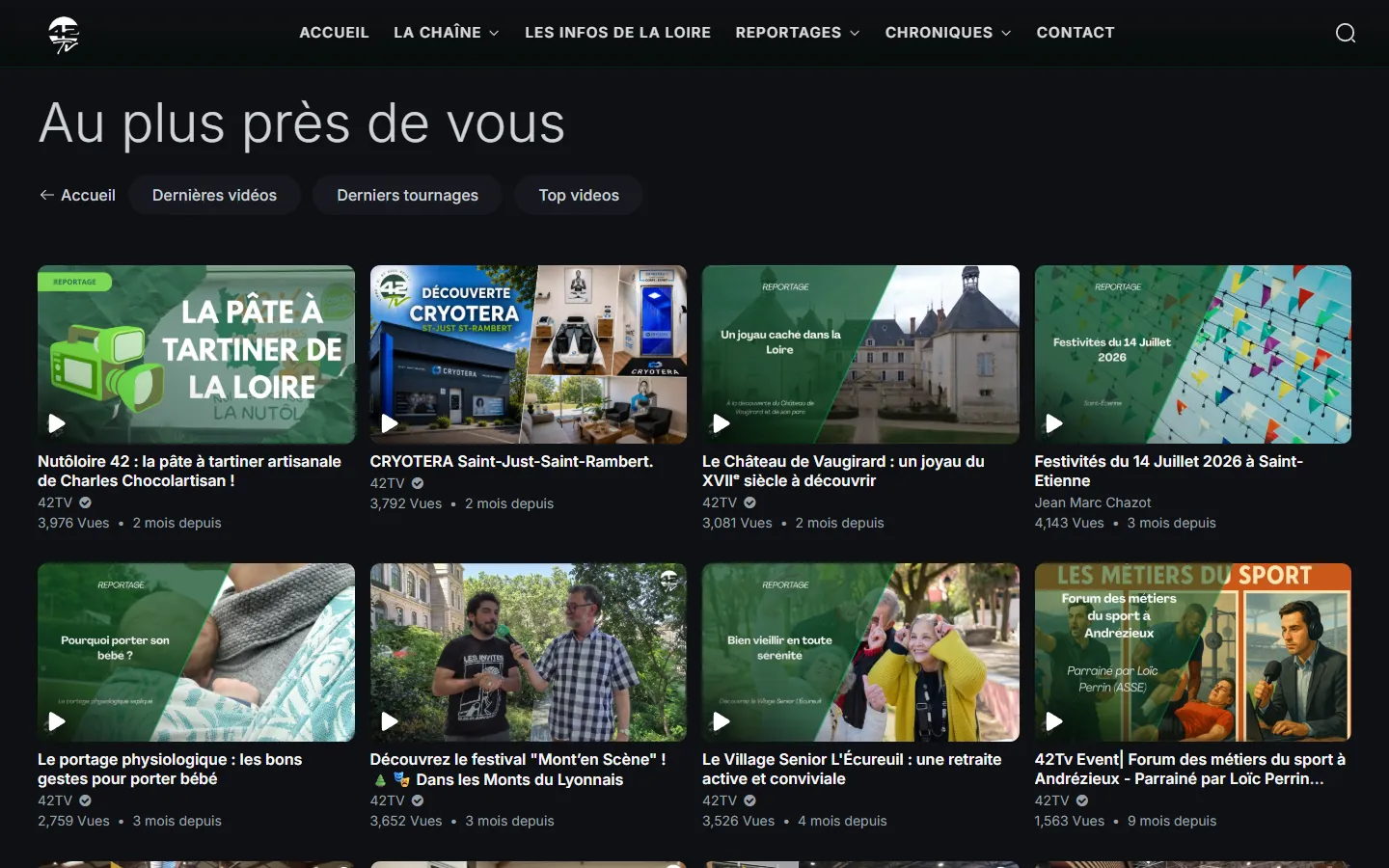
Task: Click 42TV channel under Nutôloire 42 video
Action: click(x=55, y=502)
